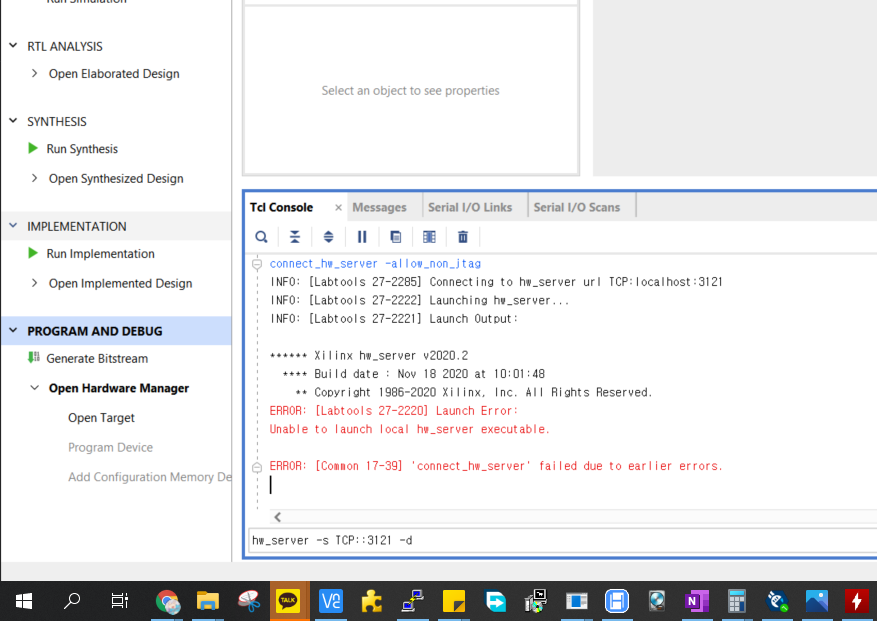The width and height of the screenshot is (877, 621).
Task: Click the Tcl Console search icon
Action: (261, 237)
